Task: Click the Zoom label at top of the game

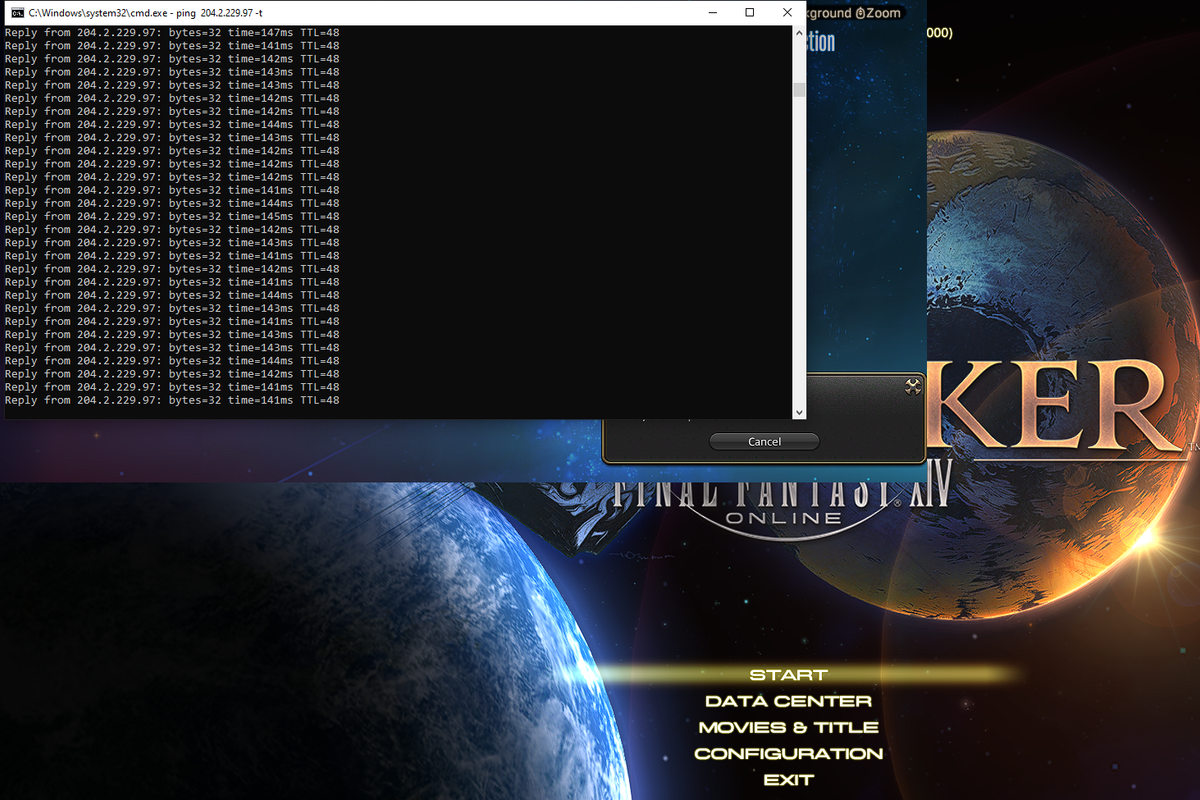Action: pos(884,13)
